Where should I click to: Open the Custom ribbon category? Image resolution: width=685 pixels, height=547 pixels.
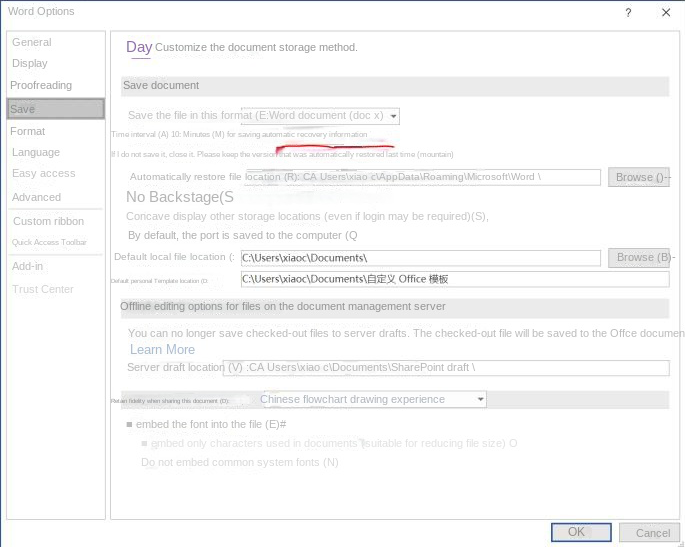click(x=48, y=221)
